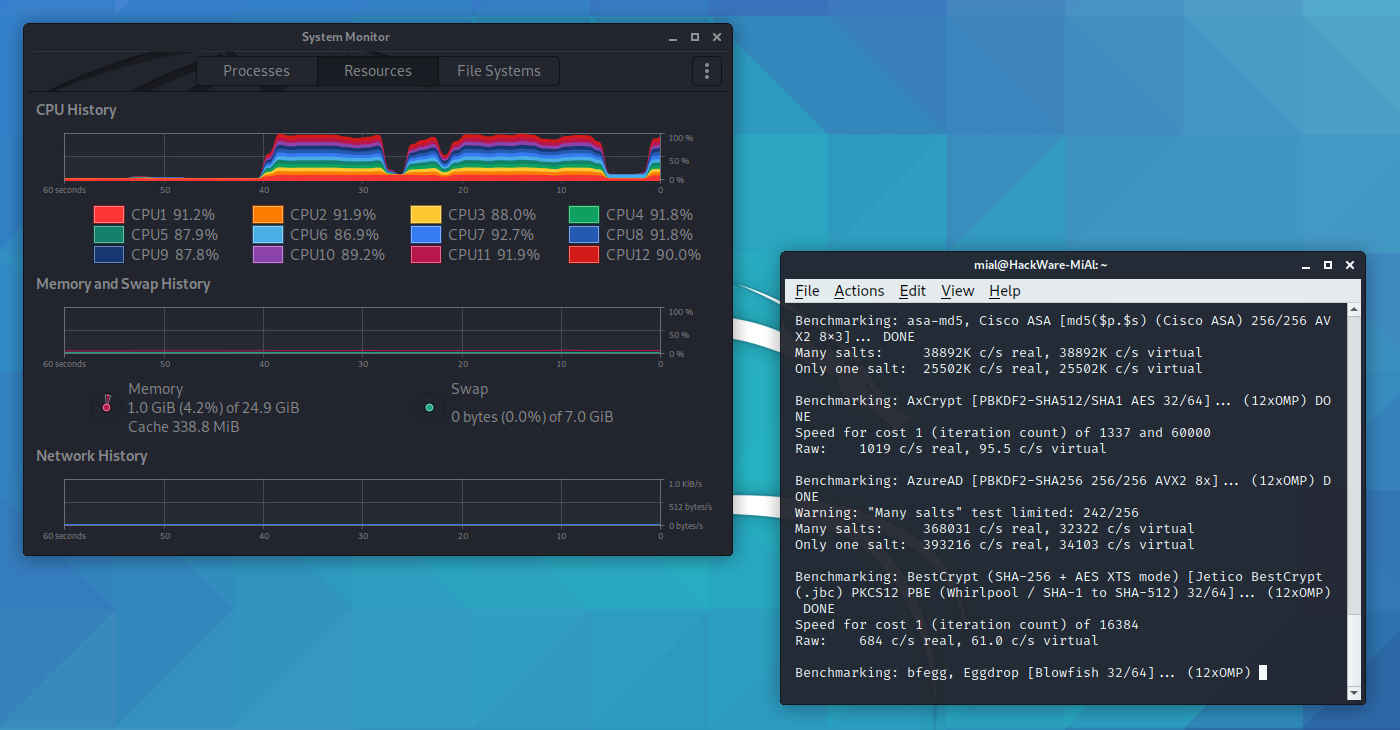Select the Resources tab

377,71
